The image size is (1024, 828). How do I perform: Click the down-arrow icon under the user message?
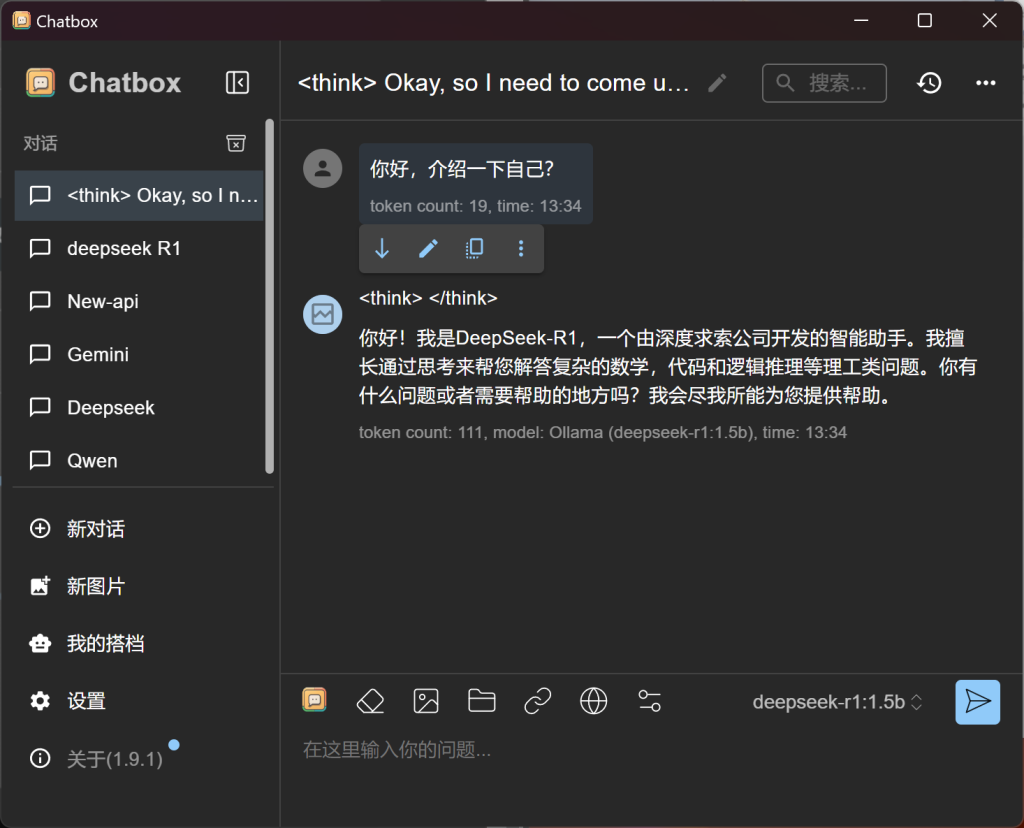click(x=382, y=248)
